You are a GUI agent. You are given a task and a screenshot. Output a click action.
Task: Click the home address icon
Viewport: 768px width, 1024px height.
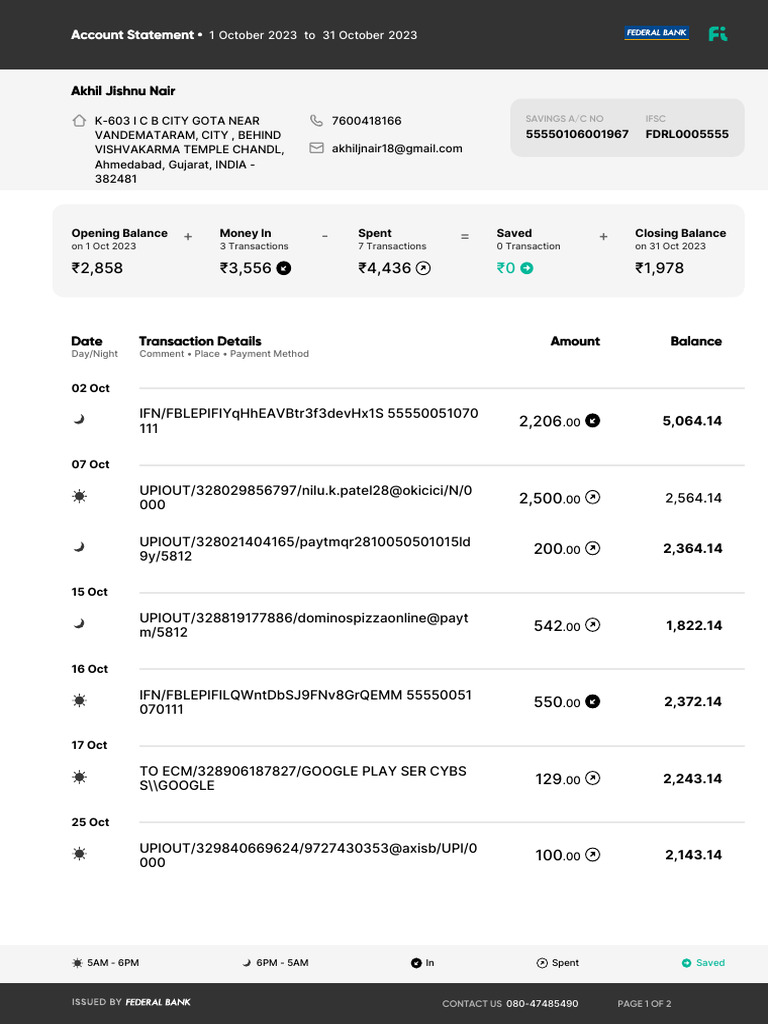(79, 121)
